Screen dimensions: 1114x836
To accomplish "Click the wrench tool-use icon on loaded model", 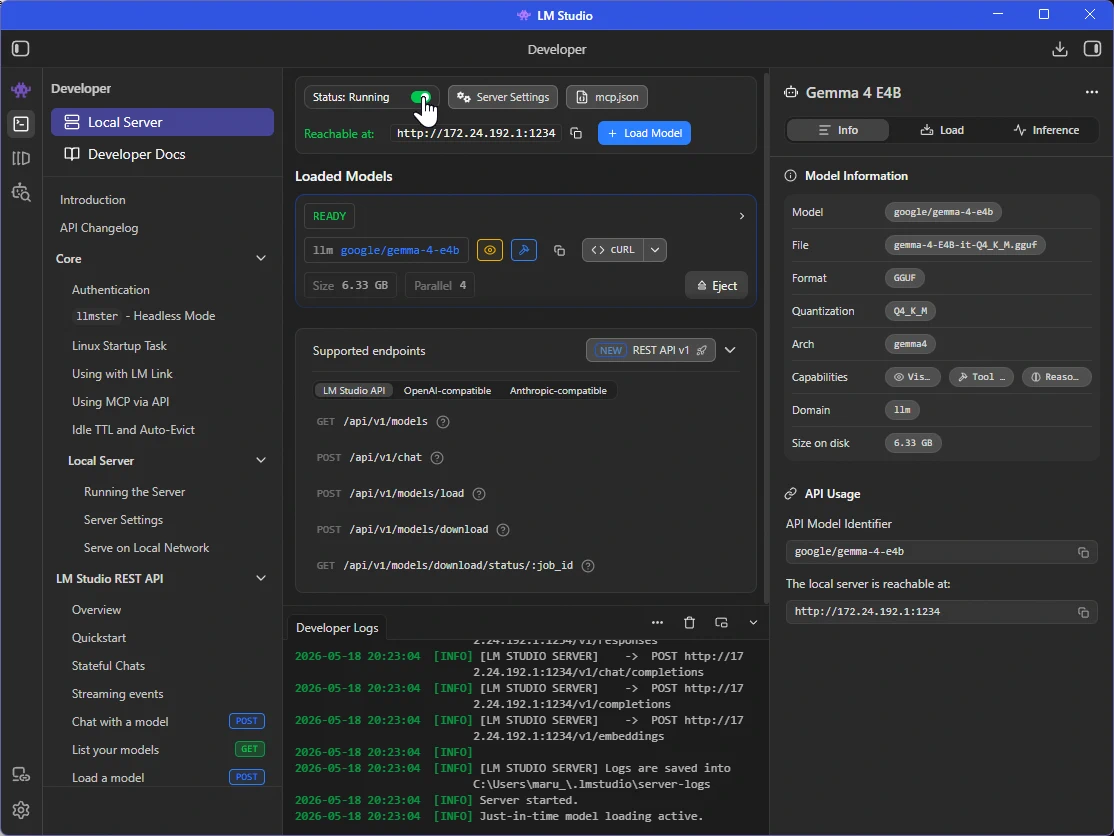I will (x=524, y=250).
